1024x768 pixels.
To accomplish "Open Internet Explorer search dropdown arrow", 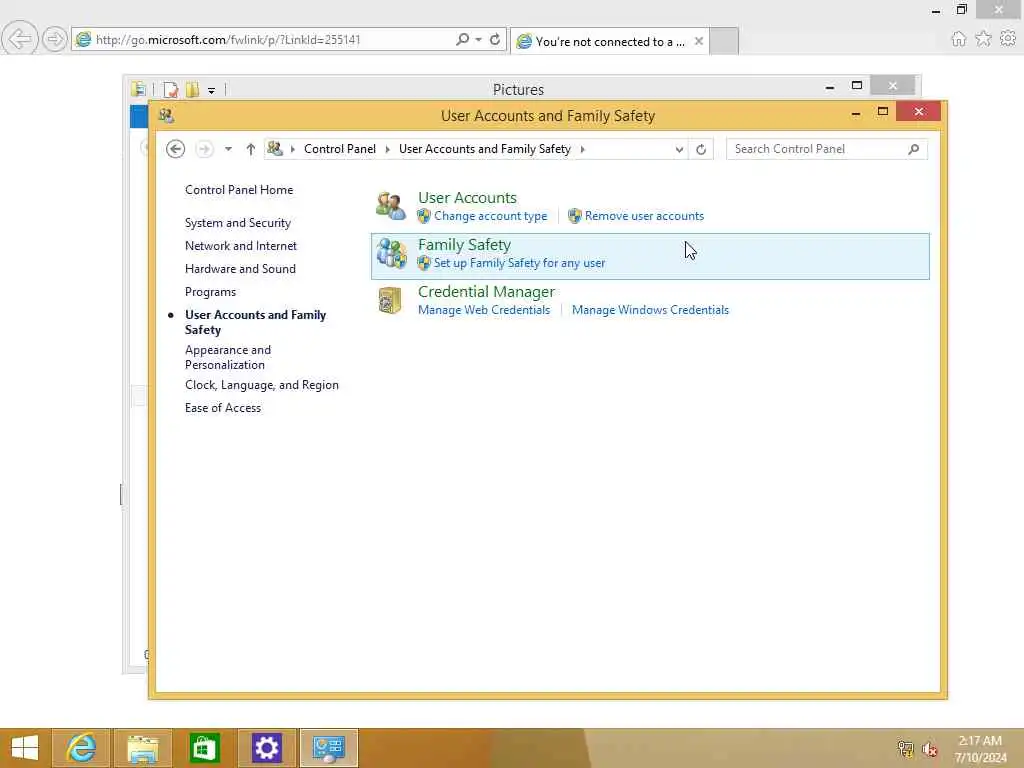I will click(x=479, y=39).
